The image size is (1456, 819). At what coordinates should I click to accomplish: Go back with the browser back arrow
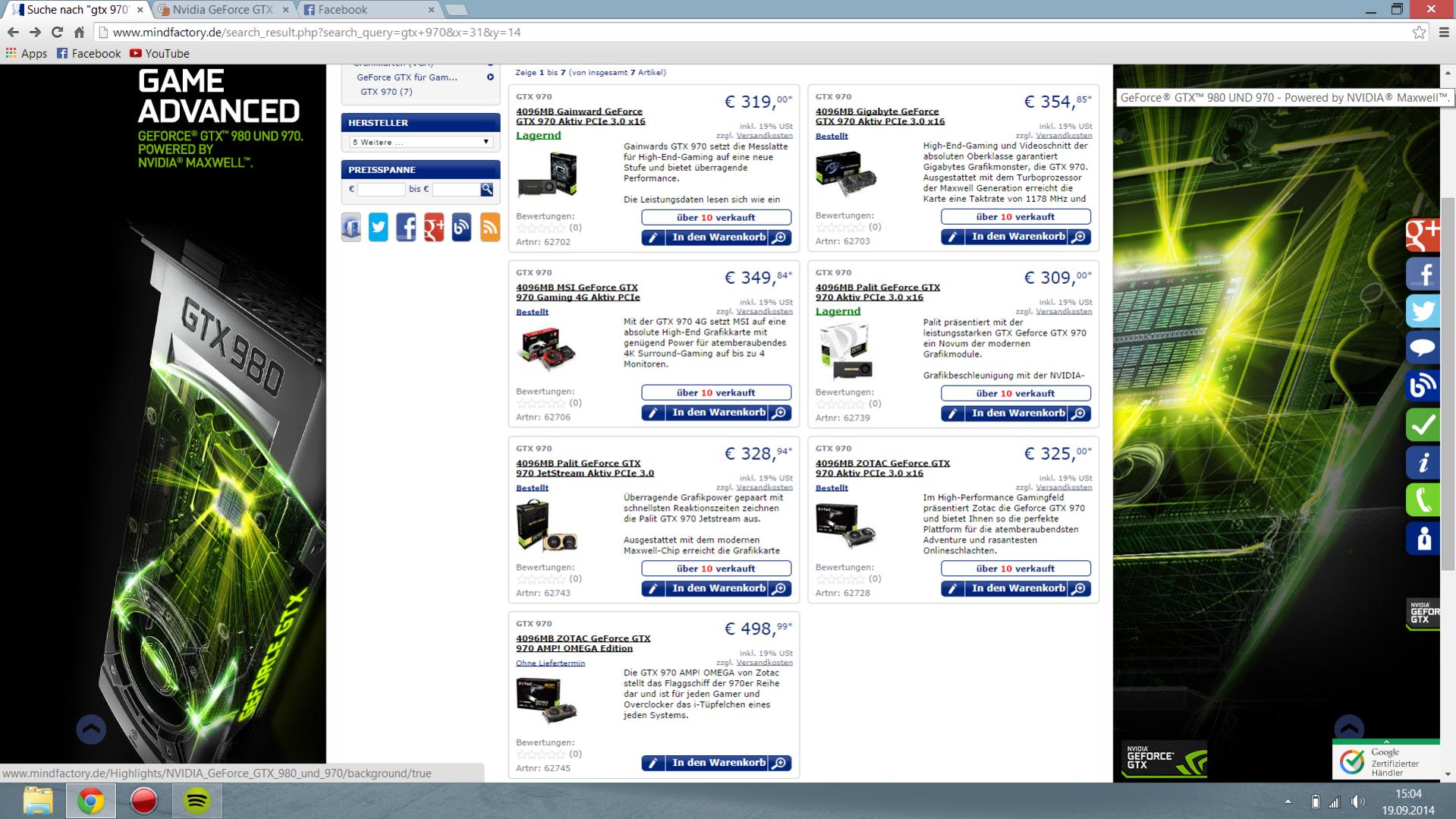pyautogui.click(x=13, y=32)
